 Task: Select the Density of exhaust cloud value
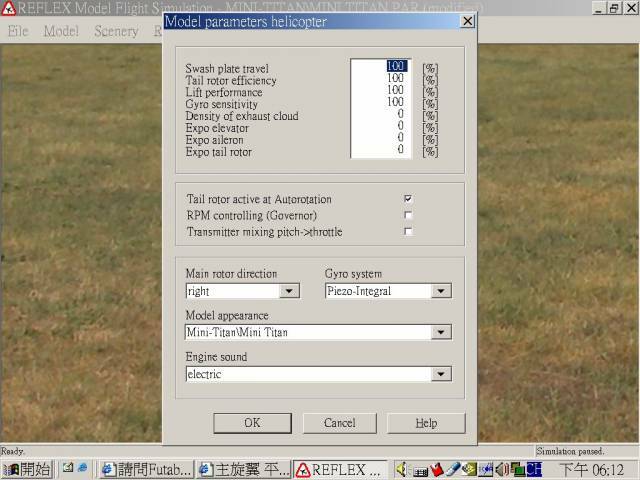[x=400, y=113]
